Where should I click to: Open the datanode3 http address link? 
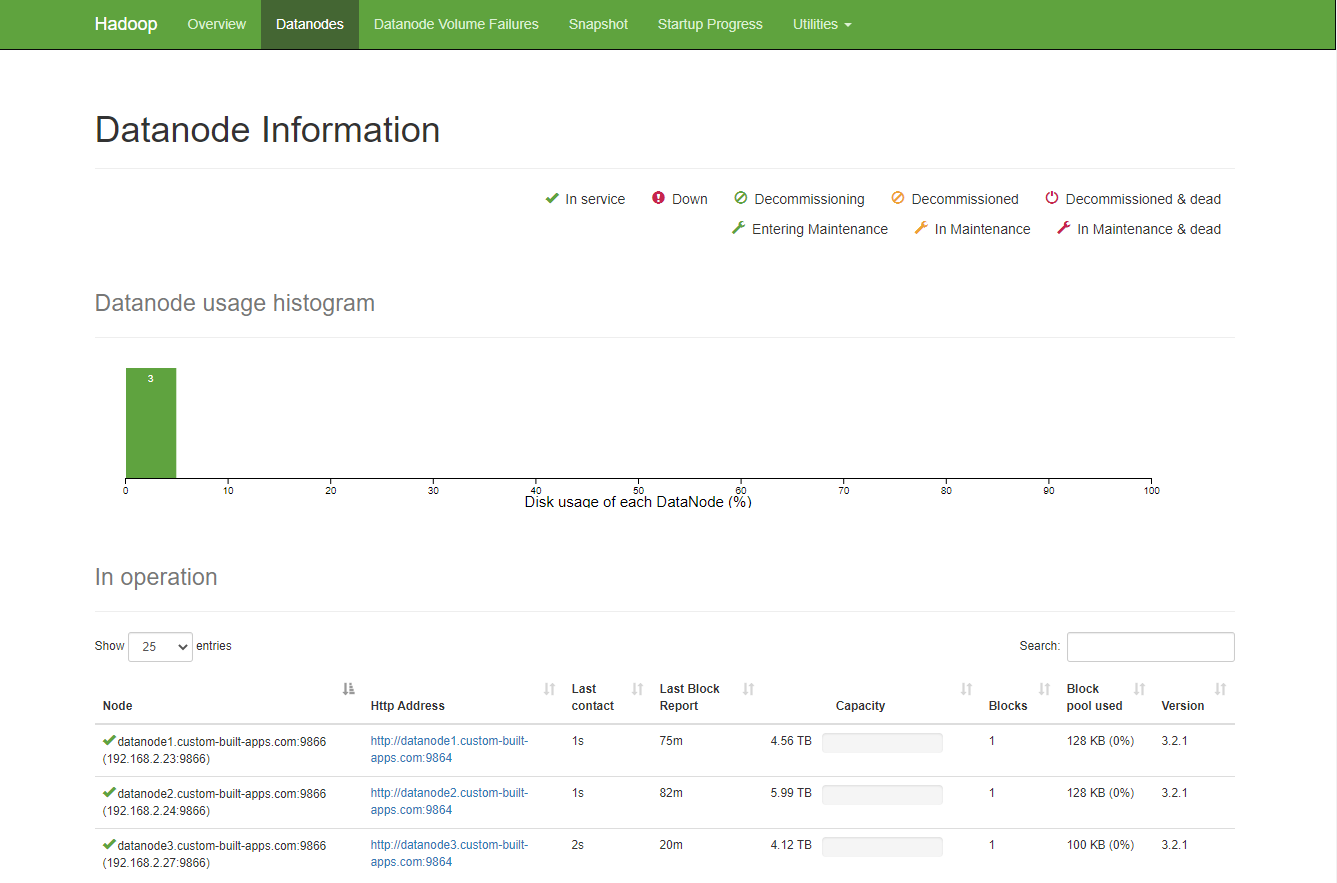[x=449, y=853]
